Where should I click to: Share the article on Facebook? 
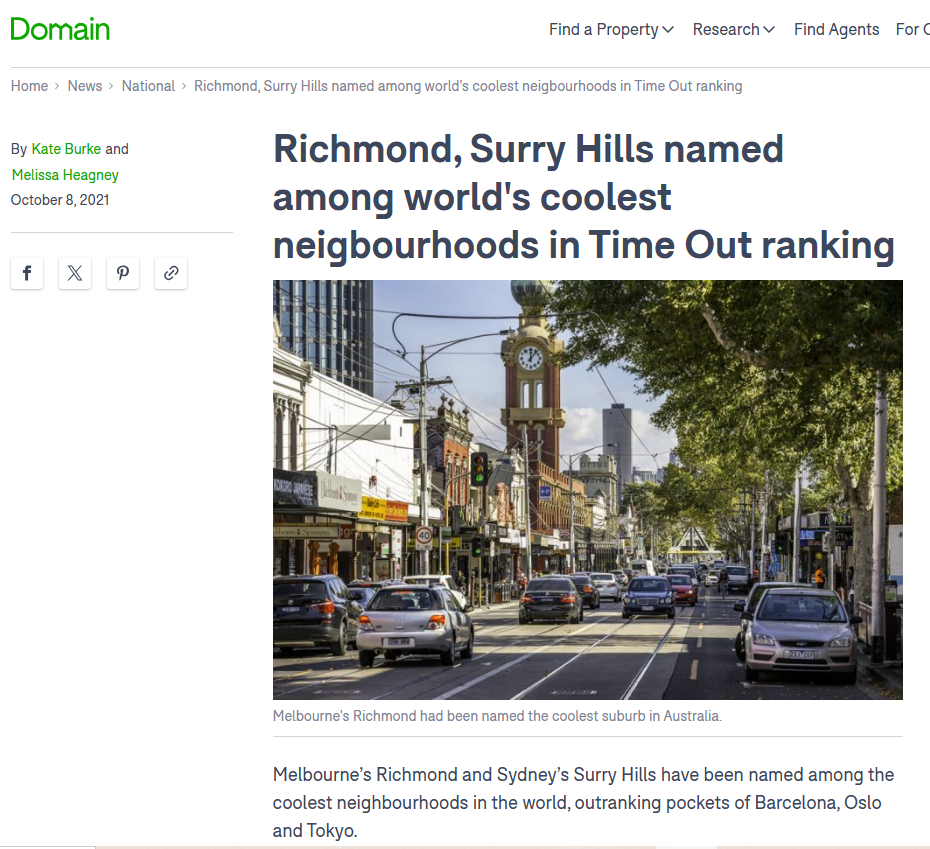click(x=27, y=273)
